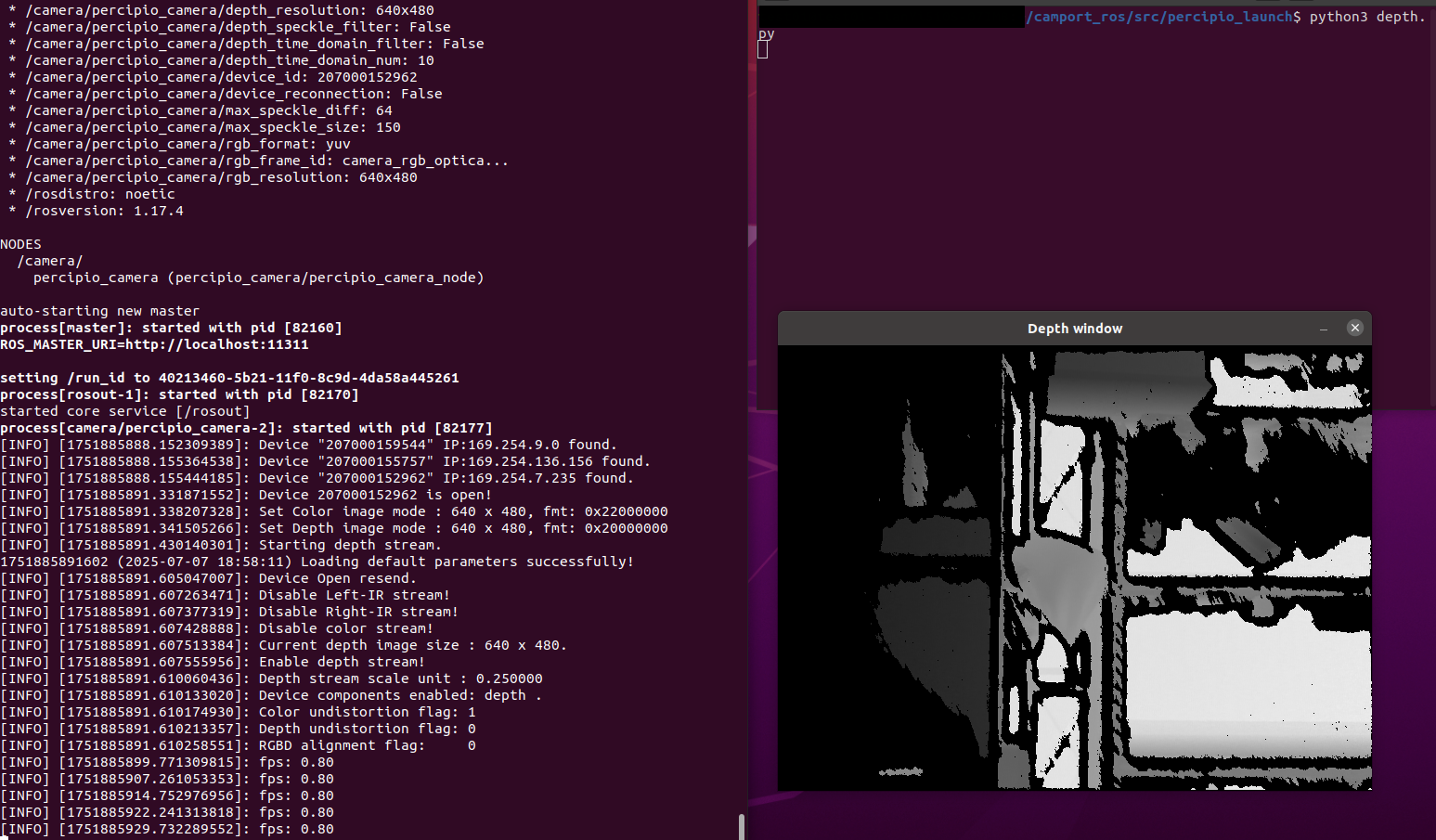Click the Device "207000159544" found line
1436x840 pixels.
click(308, 445)
